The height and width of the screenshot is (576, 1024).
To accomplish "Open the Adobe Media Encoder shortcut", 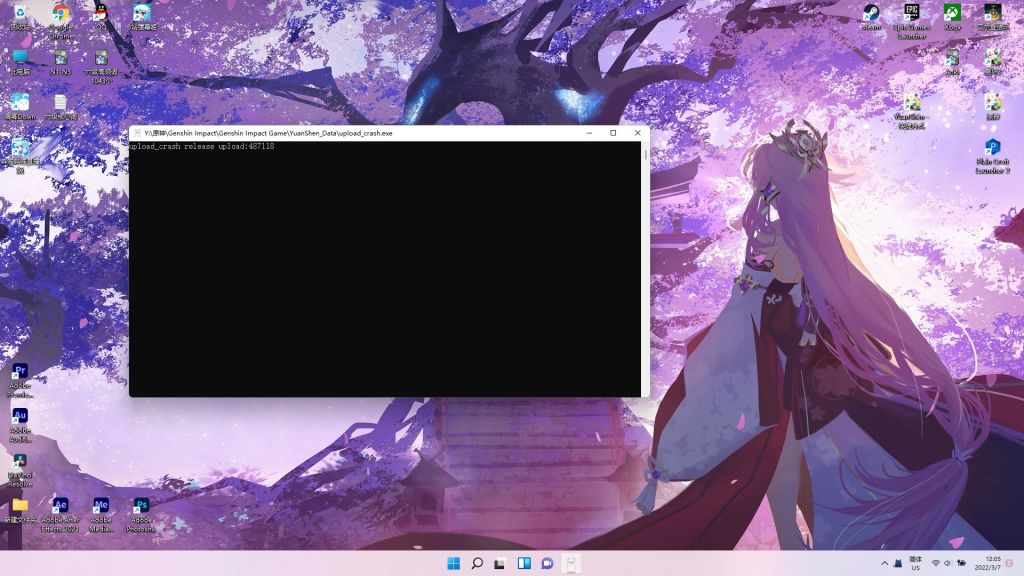I will coord(101,515).
